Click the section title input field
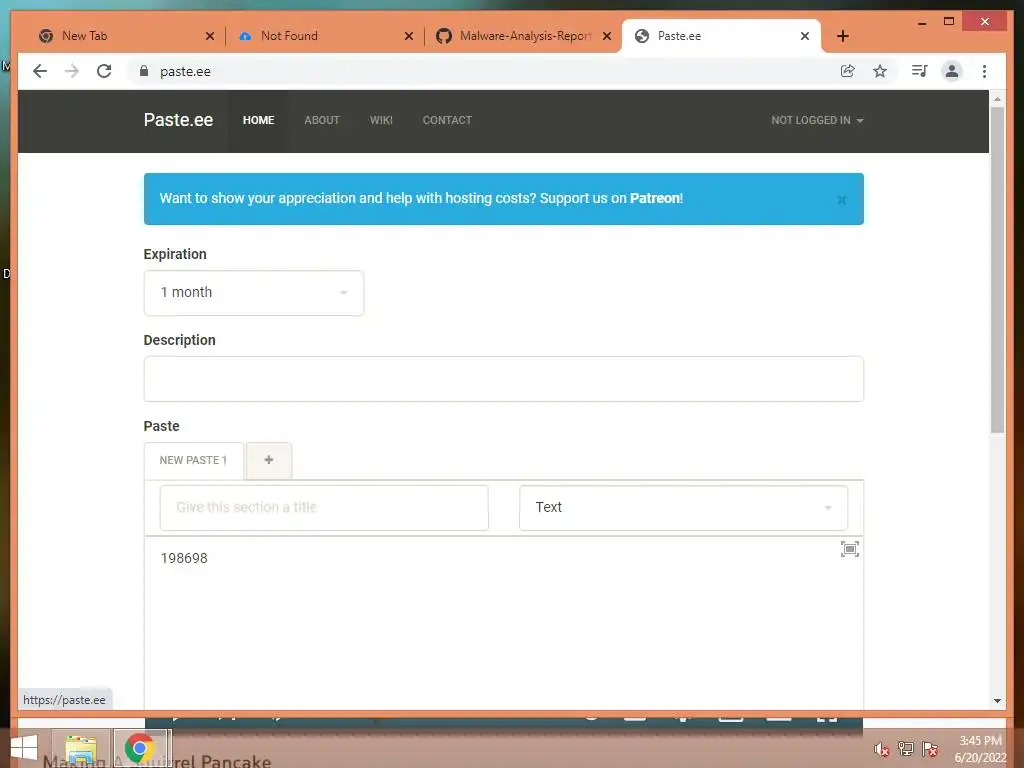This screenshot has width=1024, height=768. (324, 507)
